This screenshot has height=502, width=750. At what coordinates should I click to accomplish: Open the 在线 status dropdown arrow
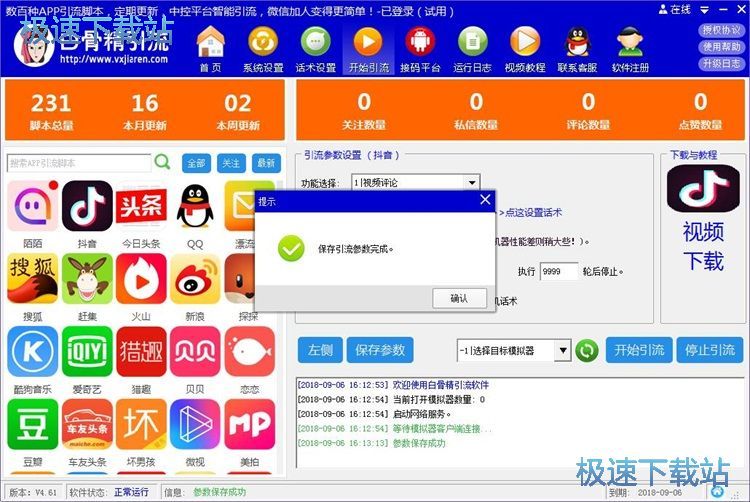704,10
